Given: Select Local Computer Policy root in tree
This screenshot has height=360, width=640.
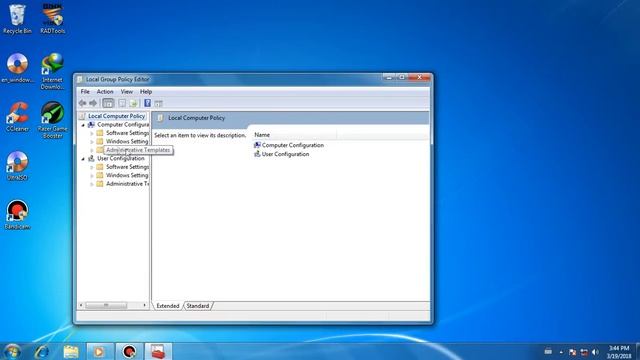Looking at the screenshot, I should (116, 116).
